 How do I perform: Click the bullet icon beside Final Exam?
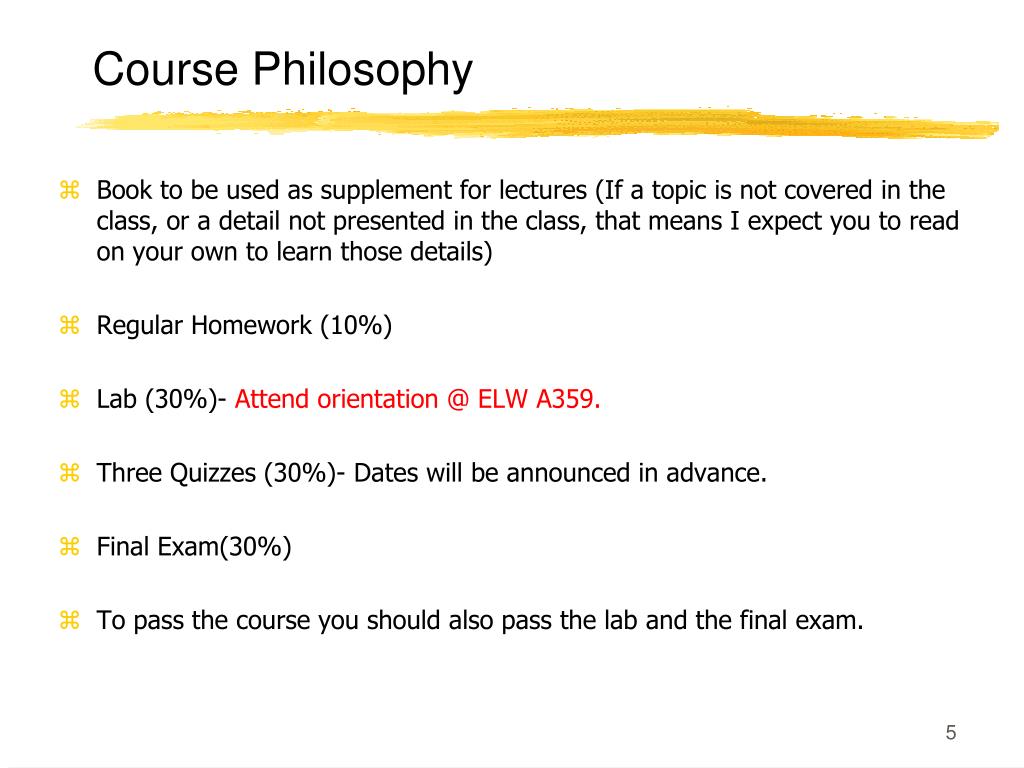69,546
